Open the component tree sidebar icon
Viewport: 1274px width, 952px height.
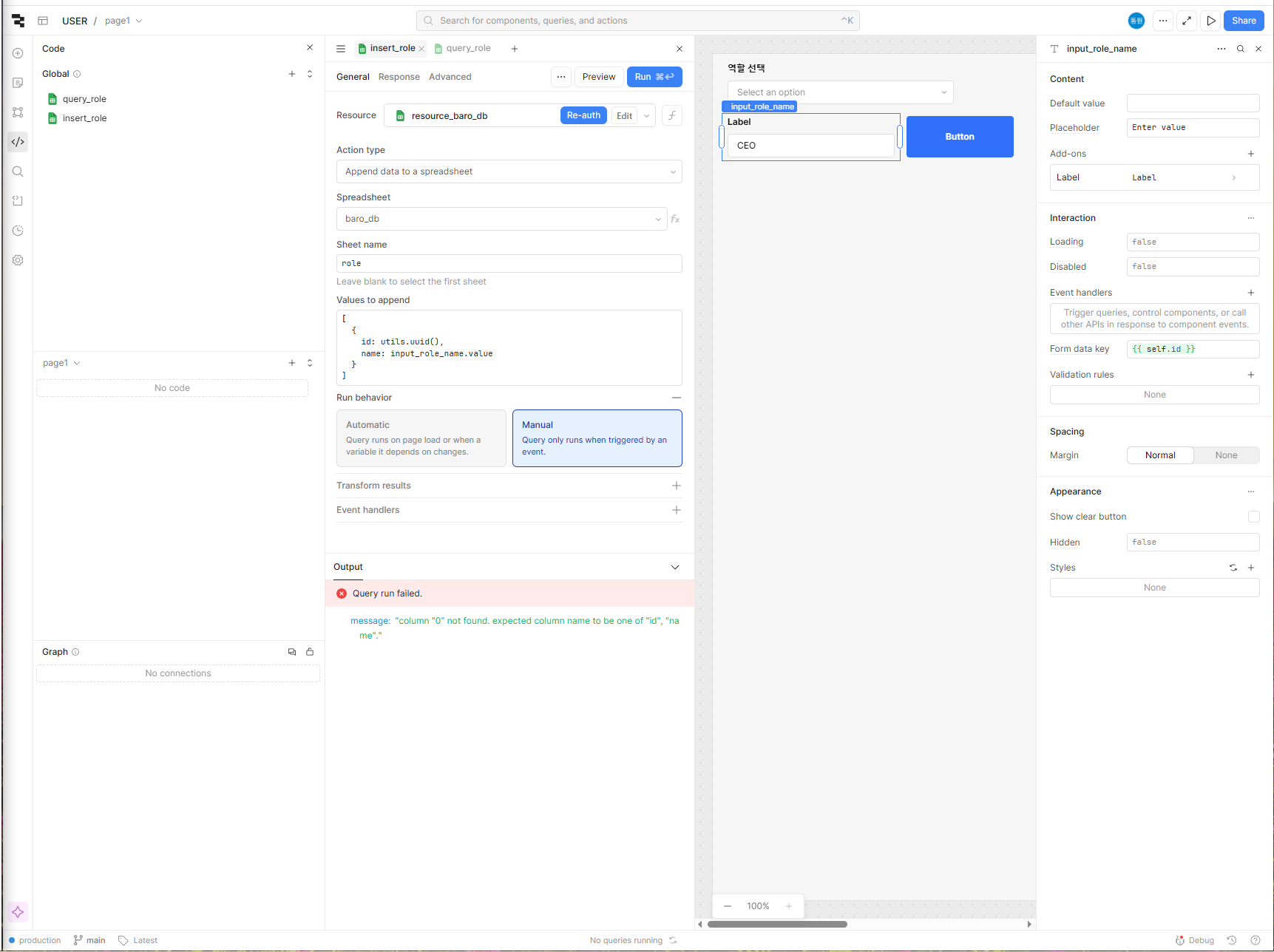pos(18,112)
